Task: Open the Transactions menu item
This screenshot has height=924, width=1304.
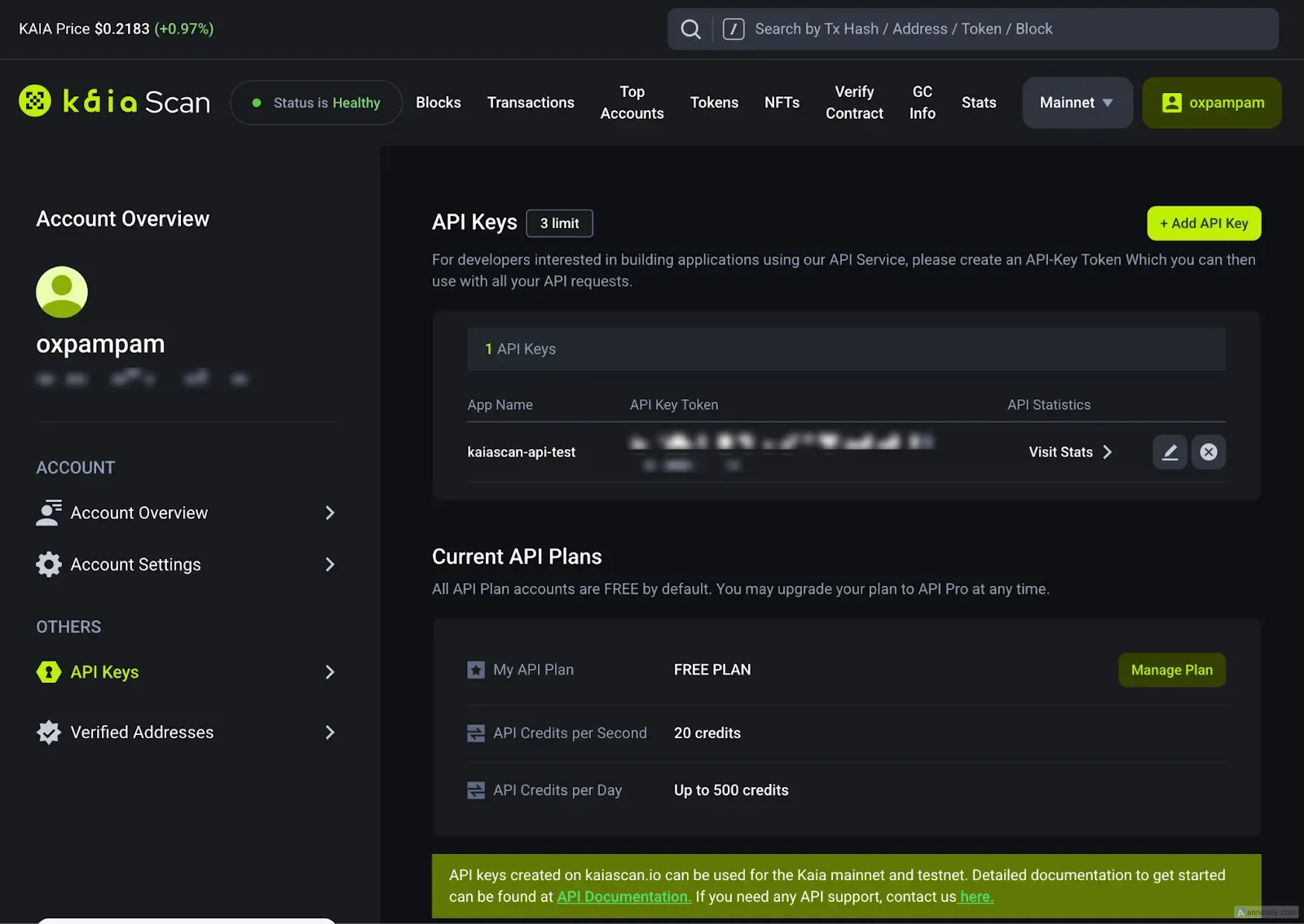Action: tap(531, 103)
